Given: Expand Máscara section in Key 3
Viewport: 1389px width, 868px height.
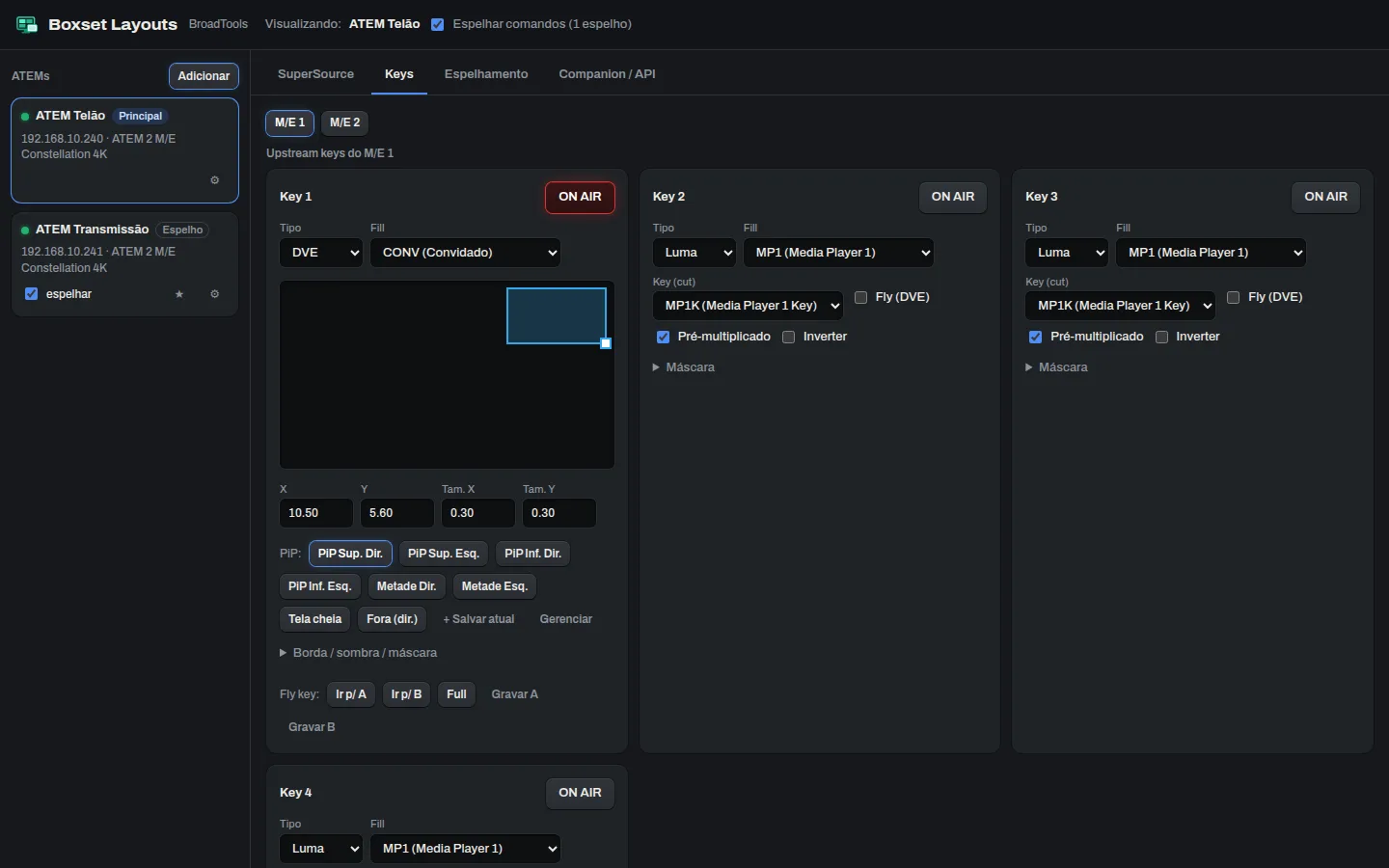Looking at the screenshot, I should (1056, 367).
